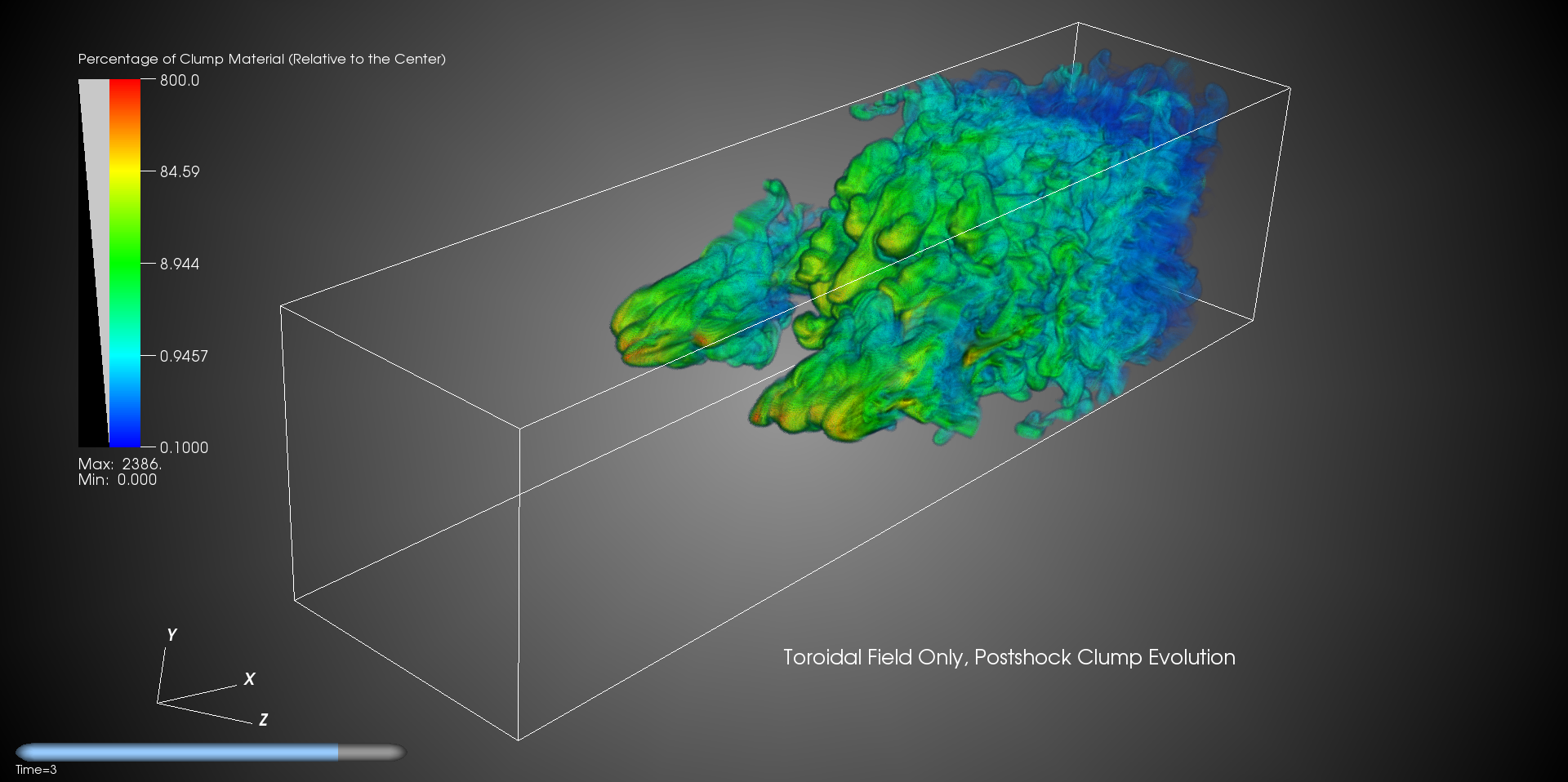This screenshot has height=782, width=1568.
Task: Click the 0.9457 legend tick label
Action: (x=184, y=356)
